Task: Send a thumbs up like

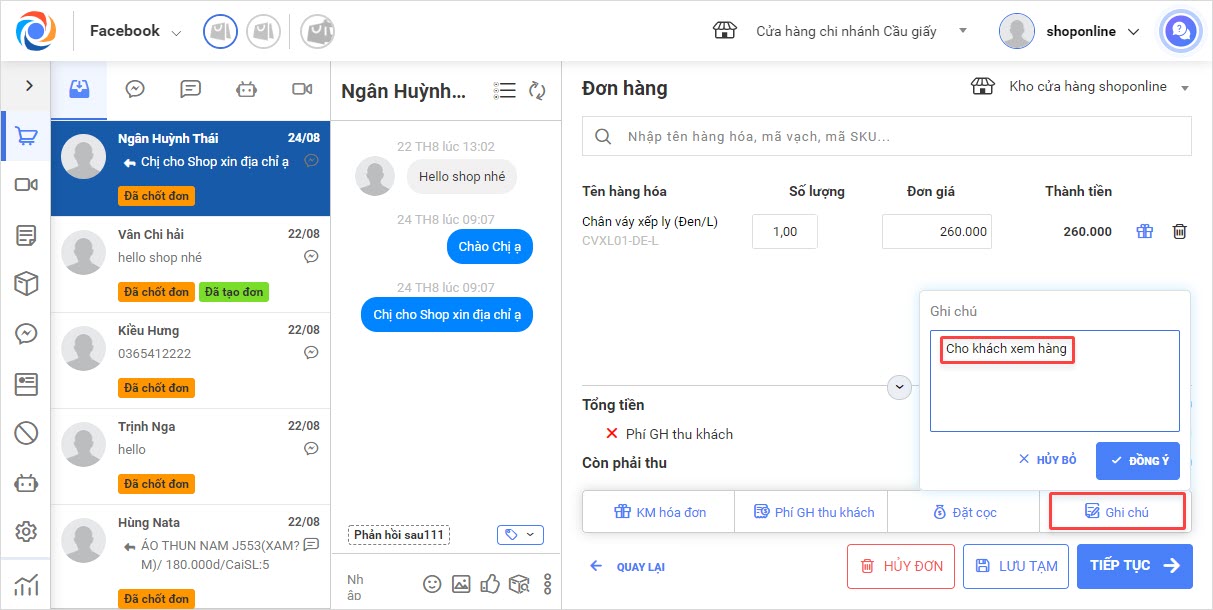Action: (x=490, y=584)
